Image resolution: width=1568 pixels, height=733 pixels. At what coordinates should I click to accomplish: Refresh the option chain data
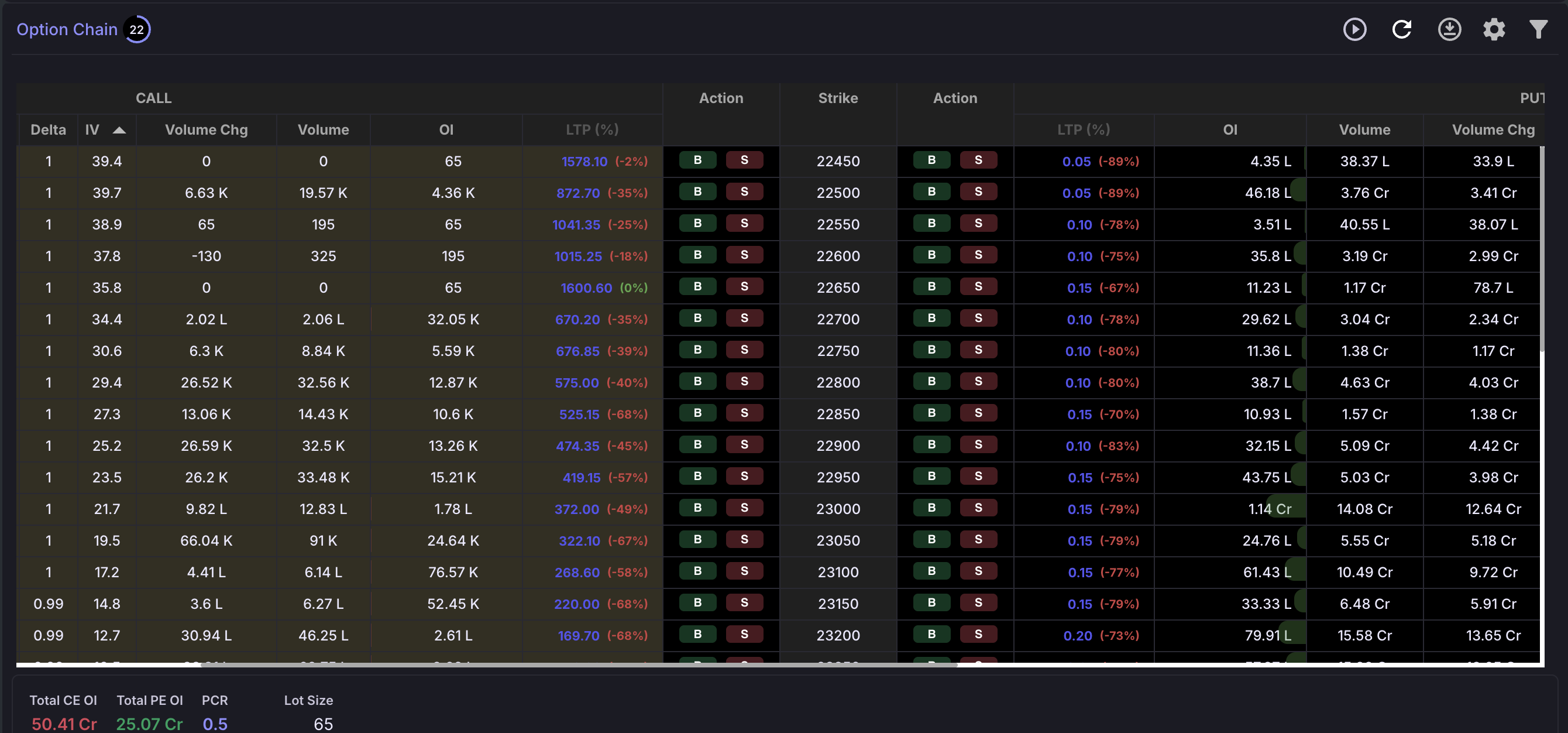(x=1402, y=29)
